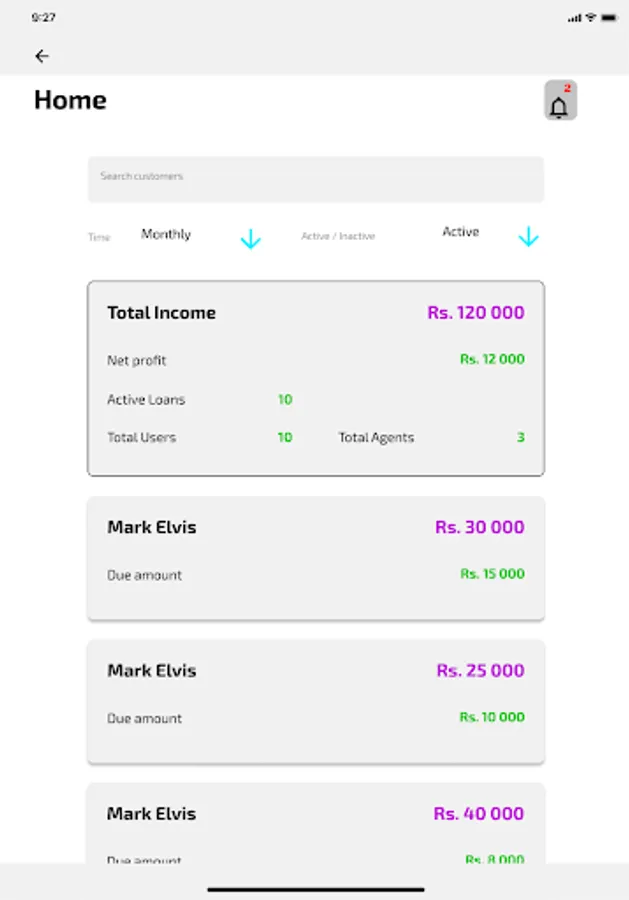Select the bell icon on the Home screen

(x=558, y=104)
